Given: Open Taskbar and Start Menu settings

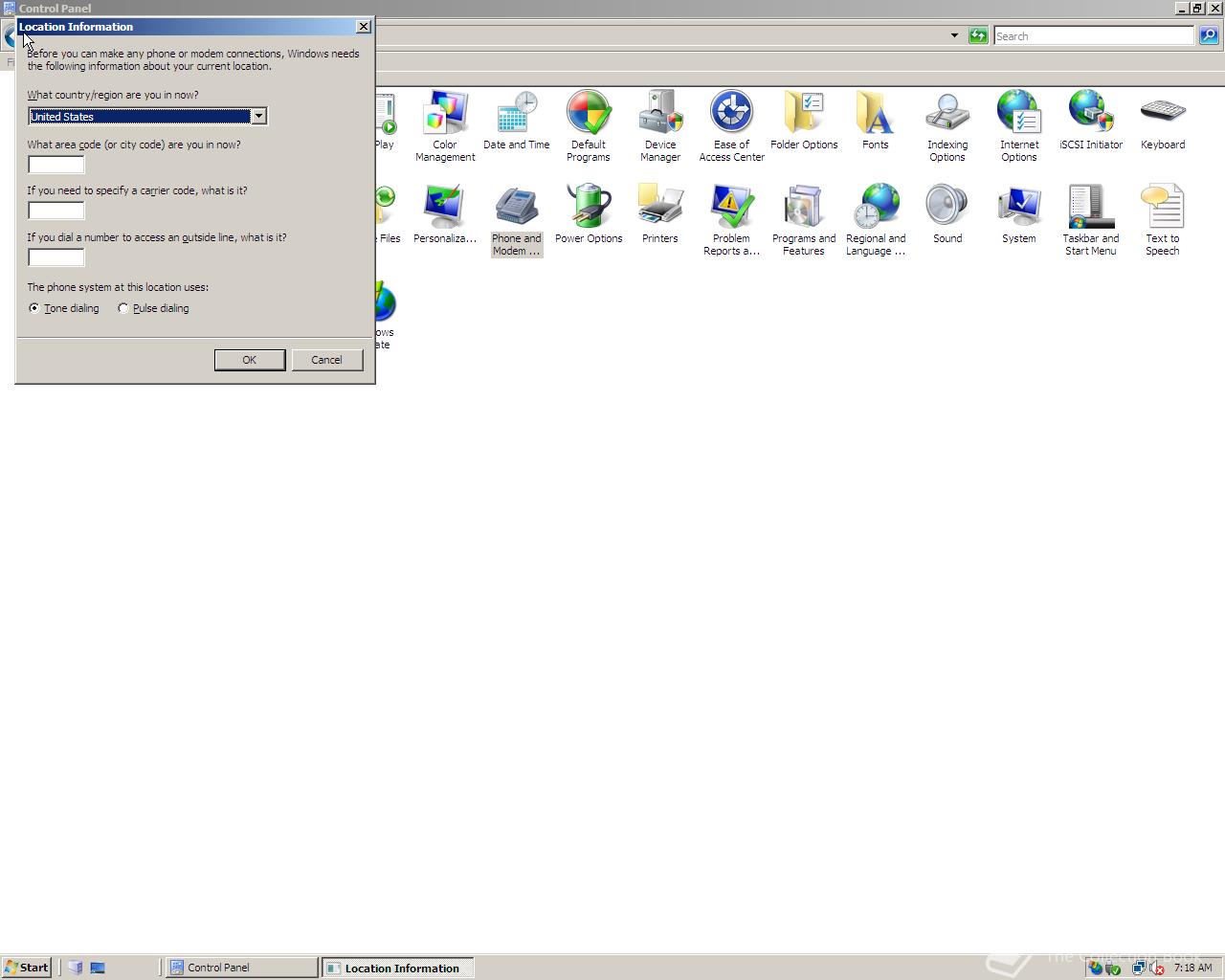Looking at the screenshot, I should pos(1091,220).
